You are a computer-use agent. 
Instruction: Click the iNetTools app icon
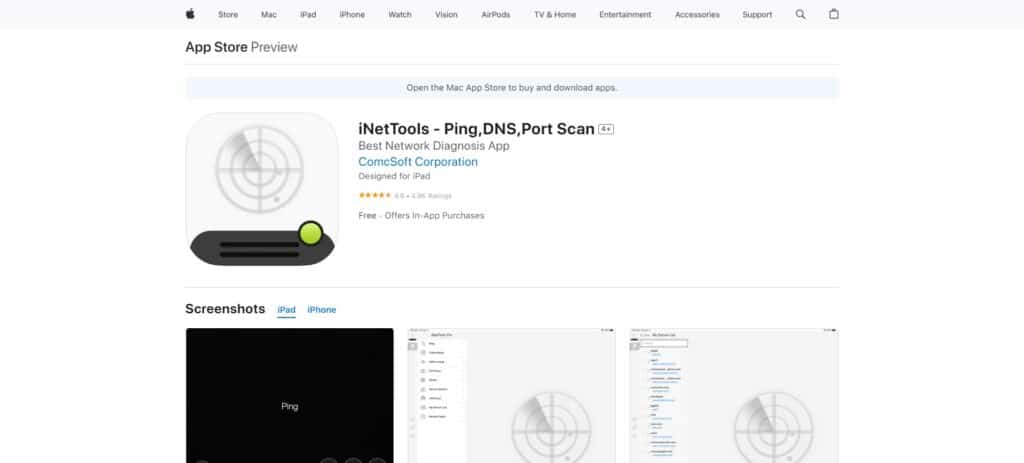262,189
